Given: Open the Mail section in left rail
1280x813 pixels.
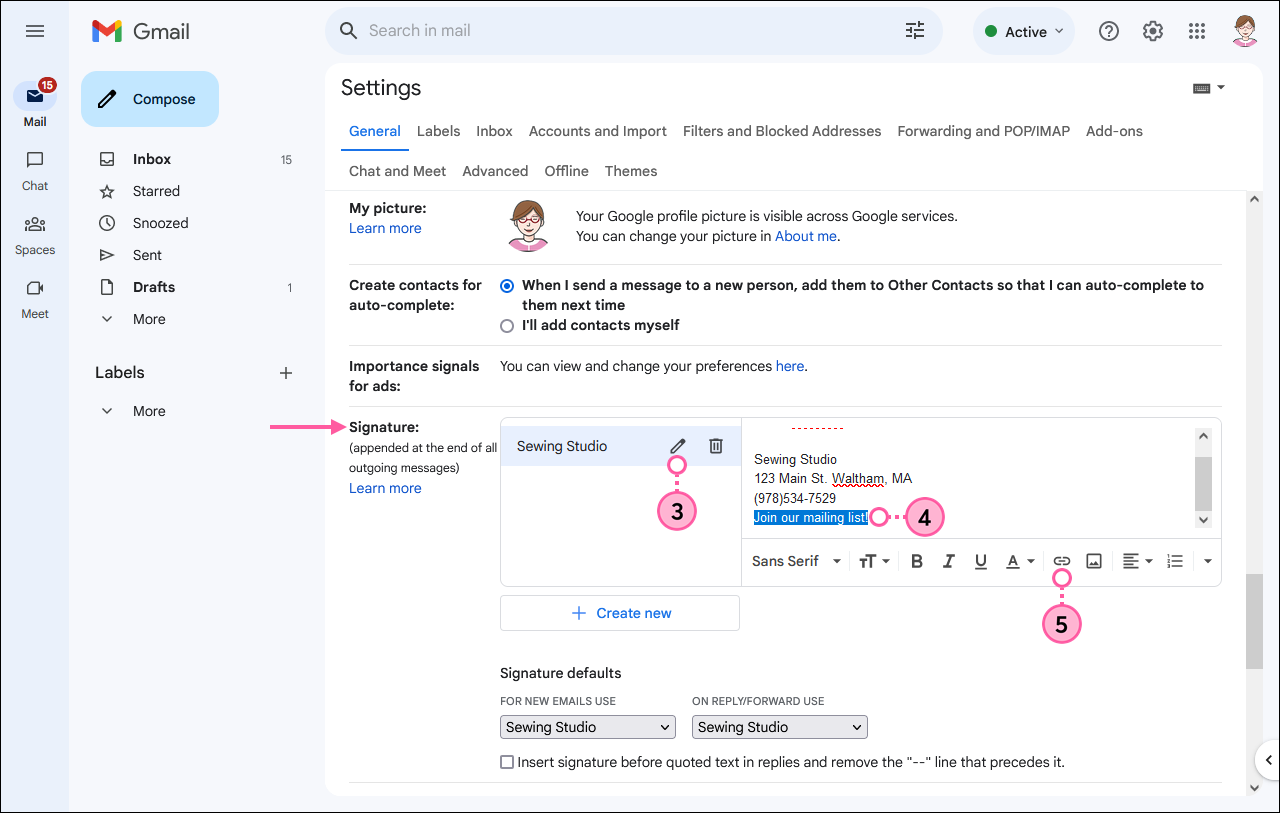Looking at the screenshot, I should coord(35,104).
